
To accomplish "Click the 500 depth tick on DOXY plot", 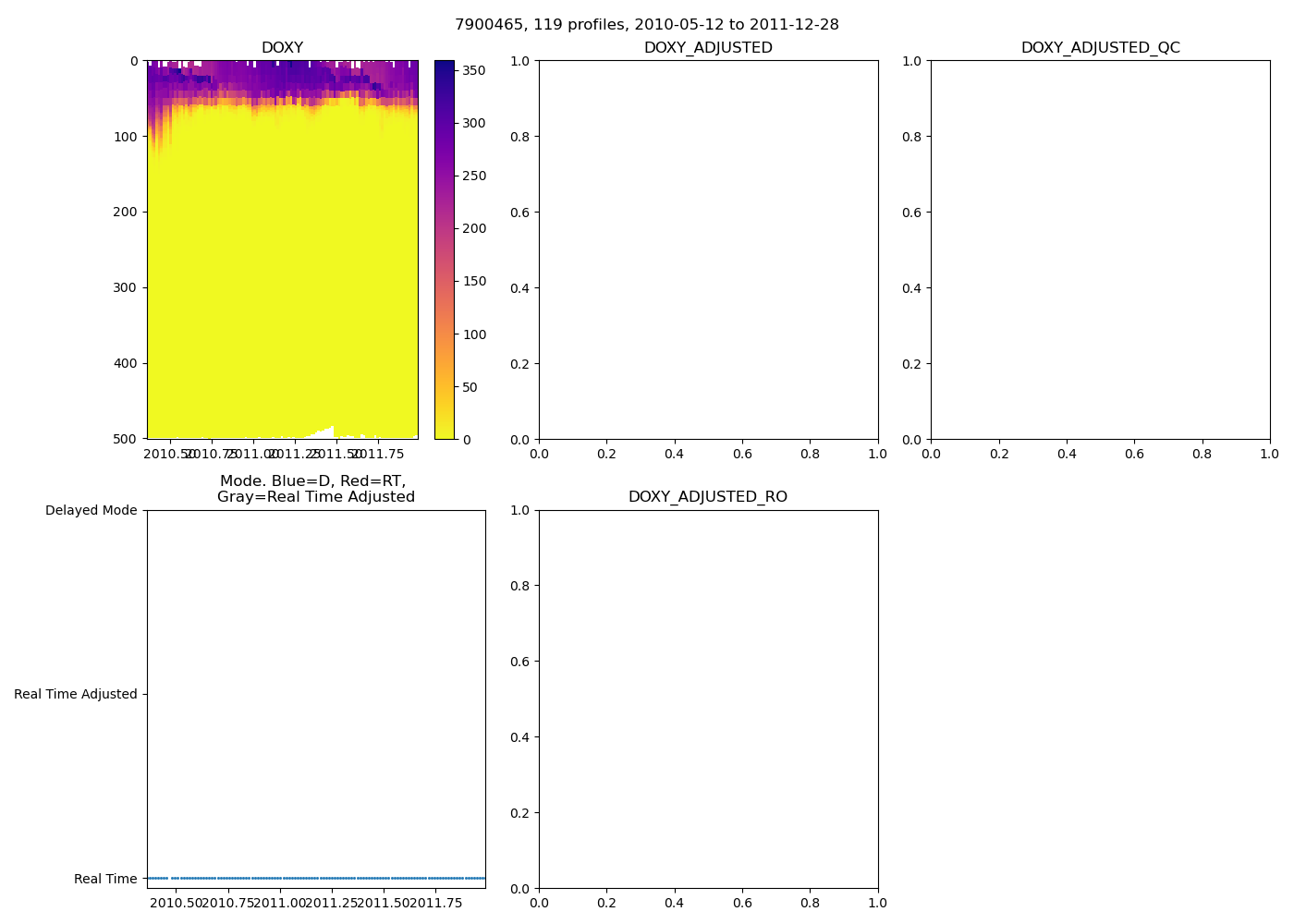I will pyautogui.click(x=125, y=439).
